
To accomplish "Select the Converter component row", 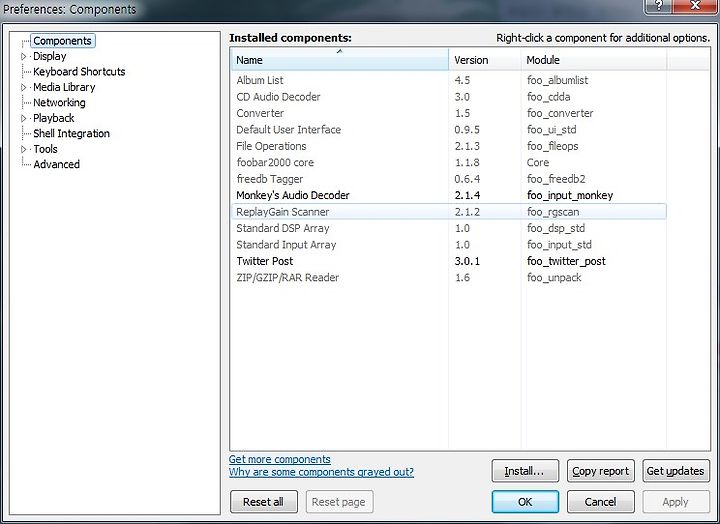I will click(x=448, y=113).
